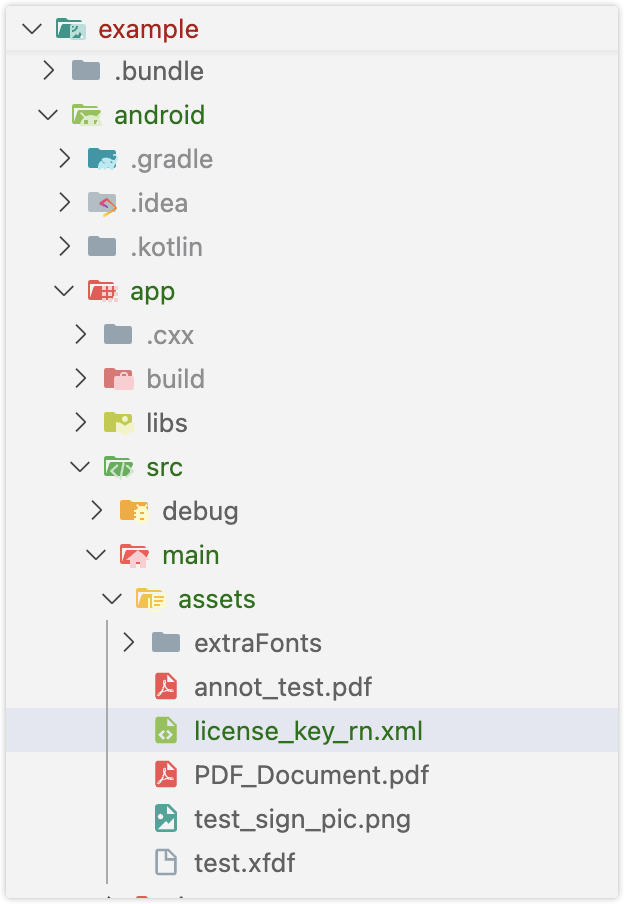The width and height of the screenshot is (624, 904).
Task: Click the .gradle elephant folder icon
Action: coord(103,159)
